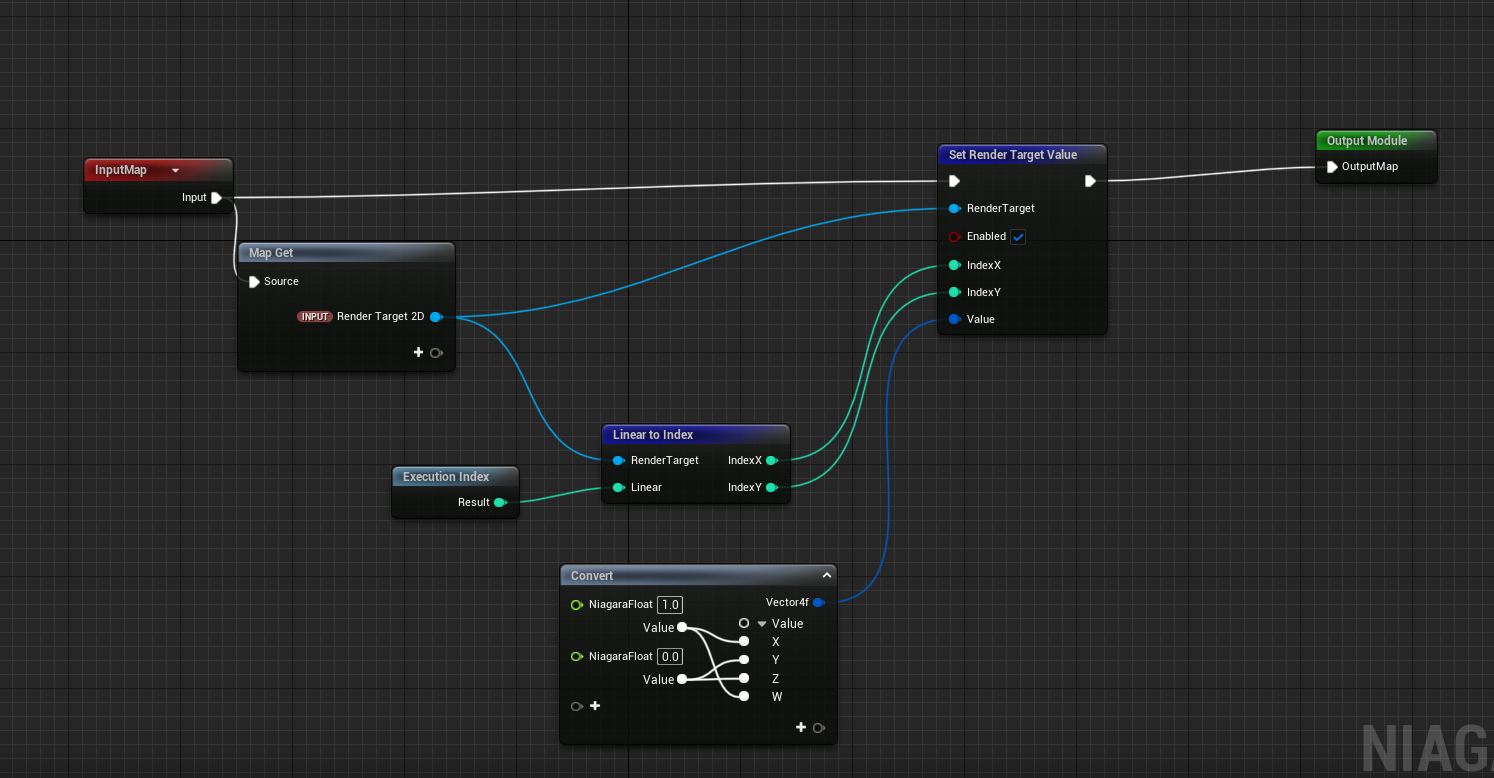
Task: Collapse the Convert node with its chevron
Action: pos(826,576)
